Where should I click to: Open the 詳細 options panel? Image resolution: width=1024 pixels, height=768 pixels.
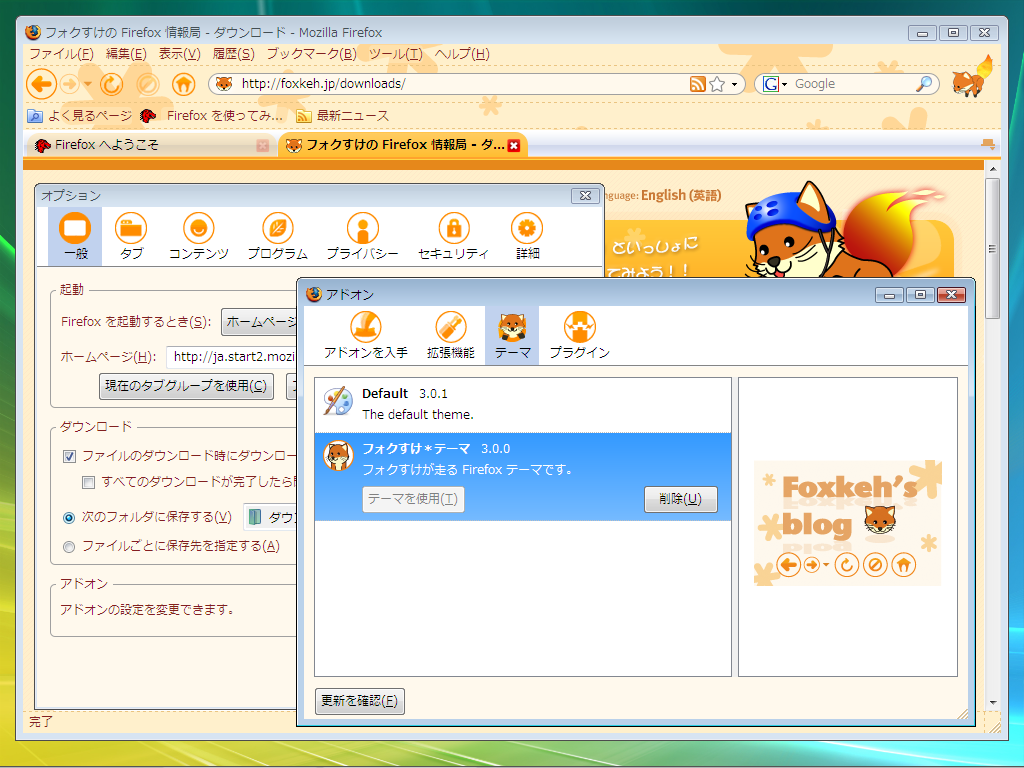pos(527,236)
